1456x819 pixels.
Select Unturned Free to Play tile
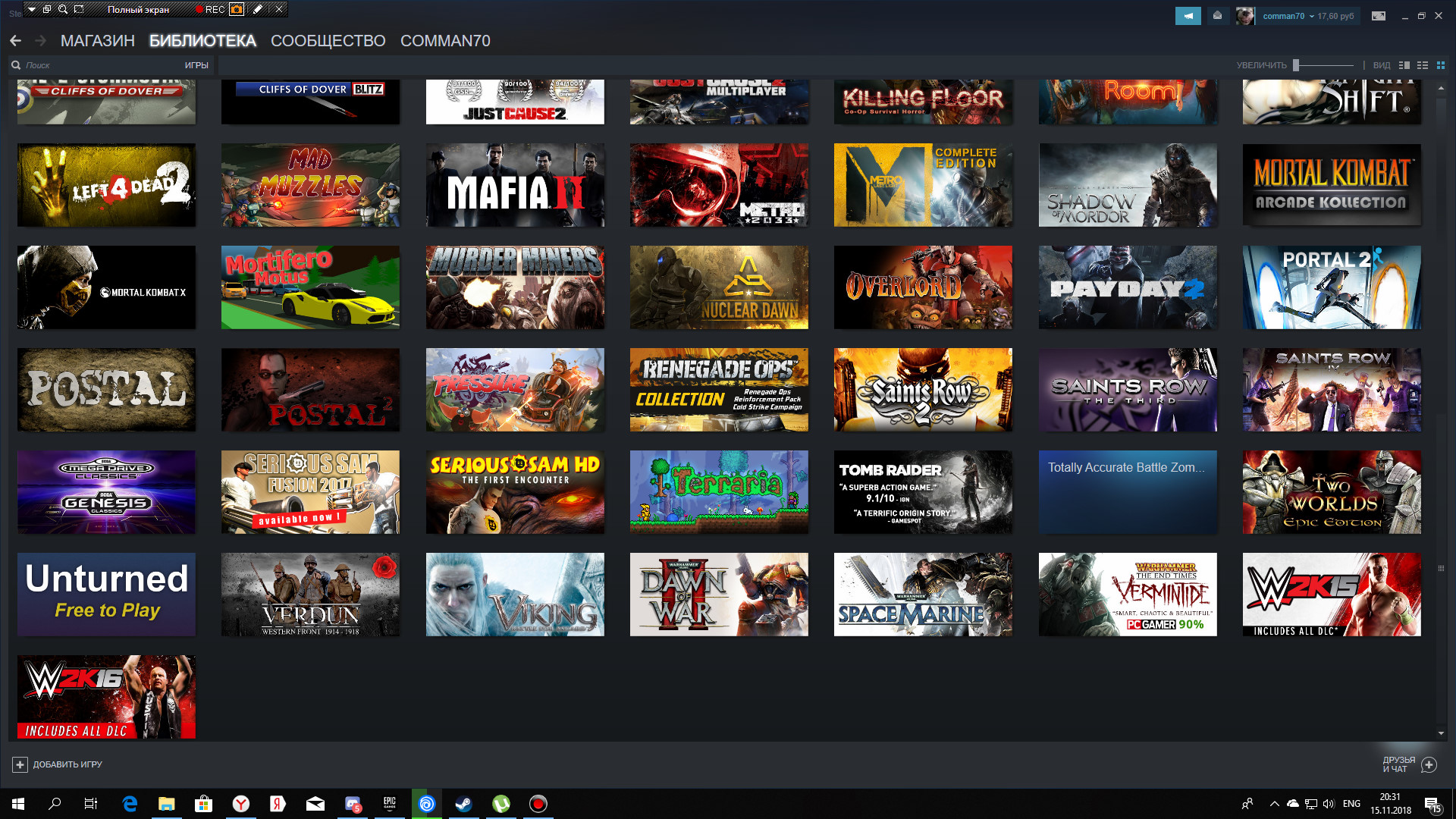(x=106, y=595)
